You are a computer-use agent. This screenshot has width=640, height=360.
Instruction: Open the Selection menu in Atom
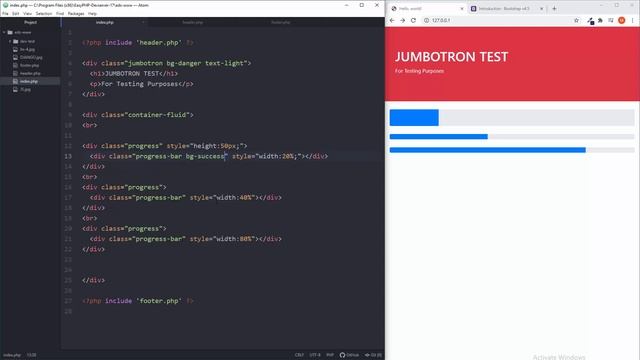[x=44, y=13]
